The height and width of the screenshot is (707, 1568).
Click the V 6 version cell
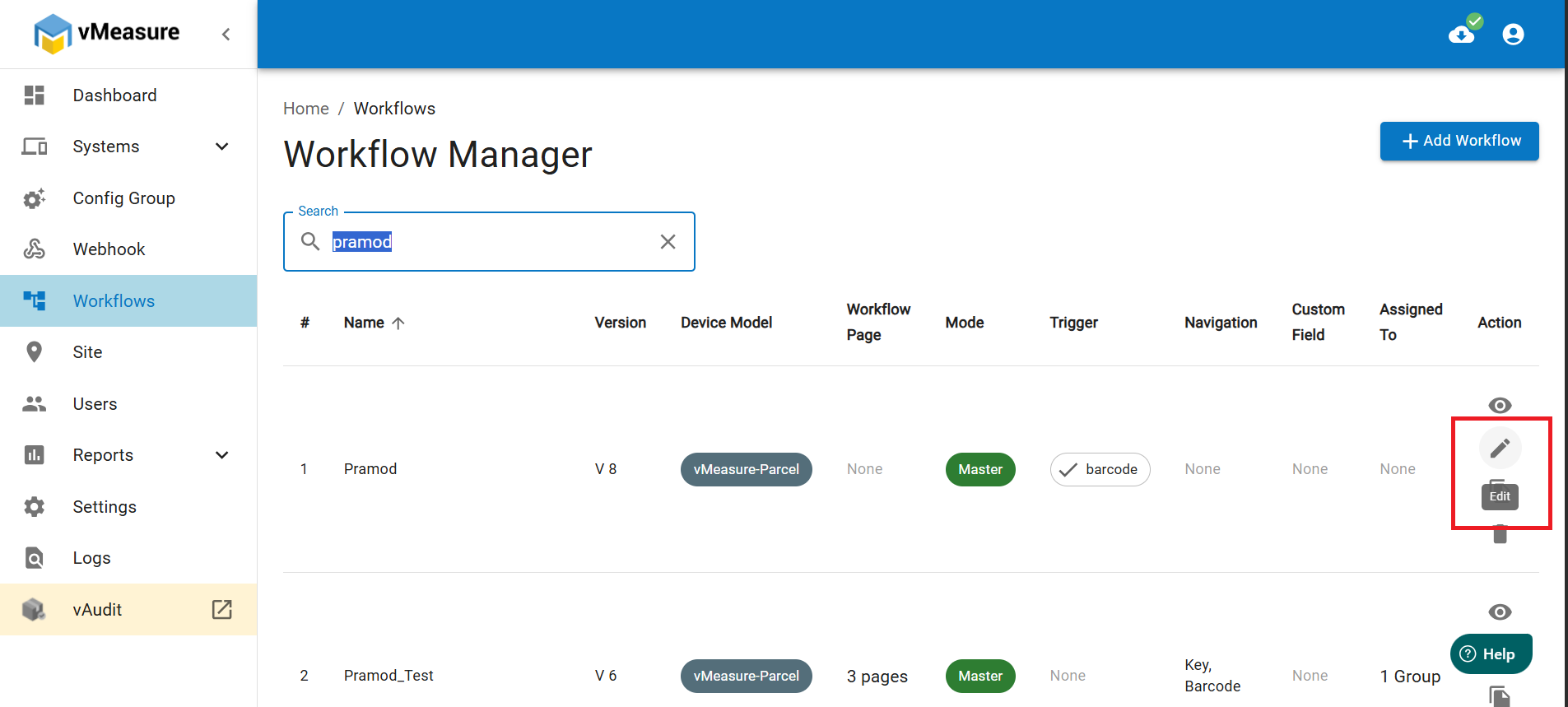coord(606,676)
